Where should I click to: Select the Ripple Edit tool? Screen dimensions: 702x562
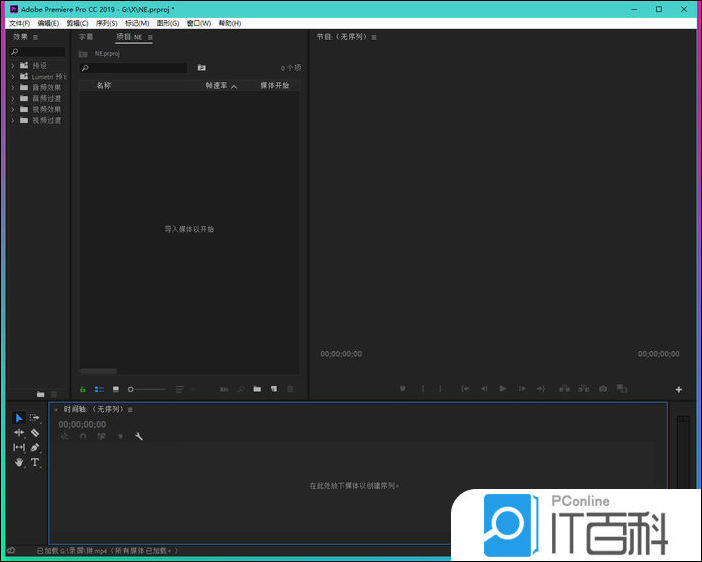pyautogui.click(x=19, y=433)
